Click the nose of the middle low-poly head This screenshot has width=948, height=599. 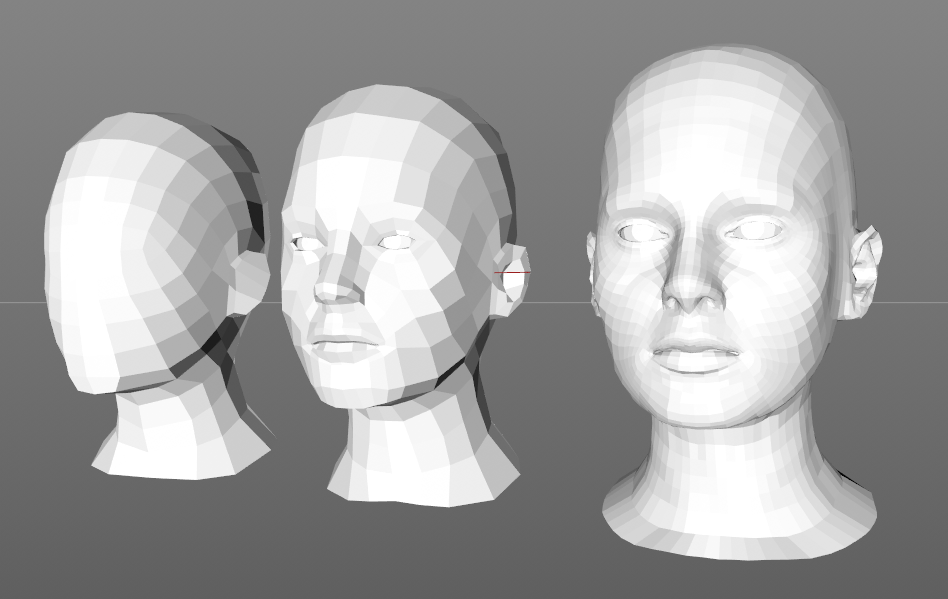[x=335, y=285]
